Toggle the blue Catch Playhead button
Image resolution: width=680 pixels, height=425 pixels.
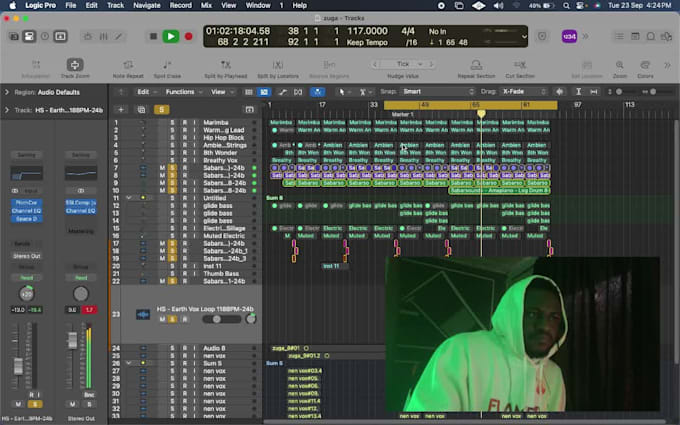[x=317, y=92]
